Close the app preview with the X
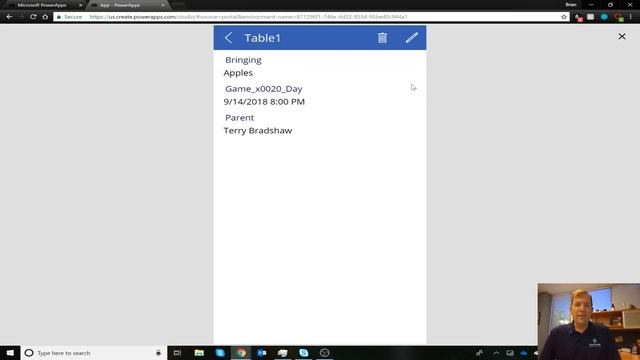Screen dimensions: 640x360 pyautogui.click(x=622, y=37)
